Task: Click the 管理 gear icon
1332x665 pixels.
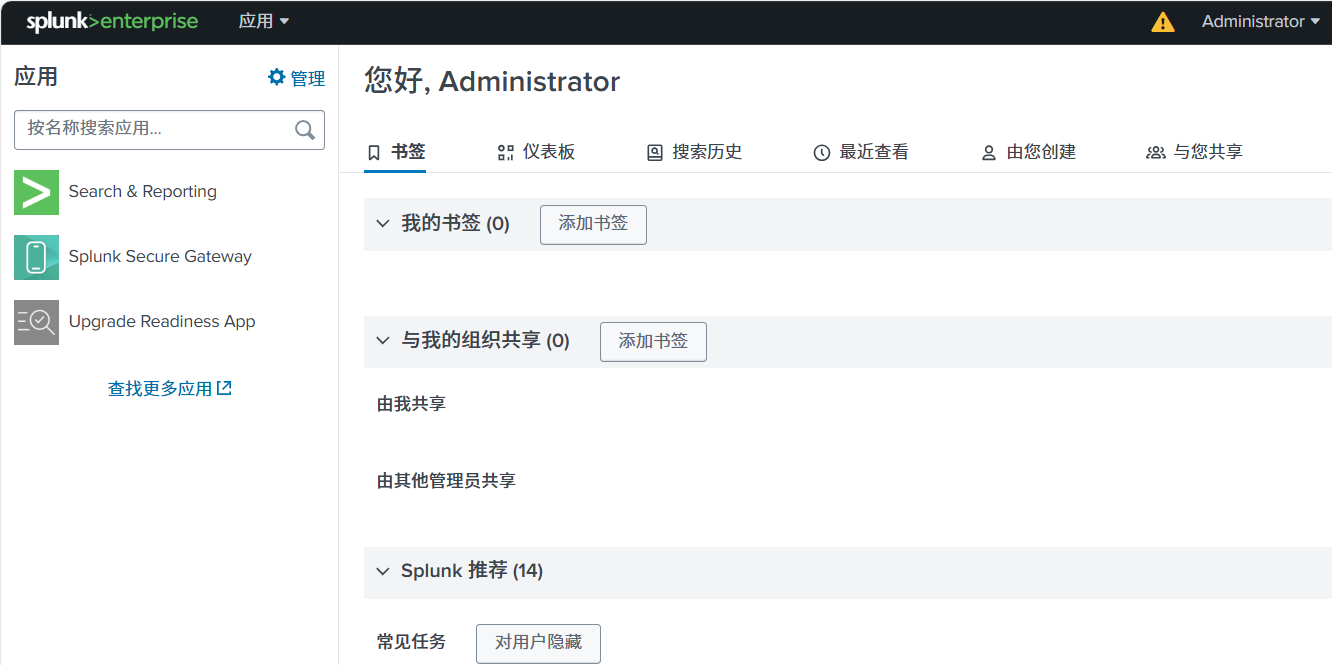Action: [x=277, y=78]
